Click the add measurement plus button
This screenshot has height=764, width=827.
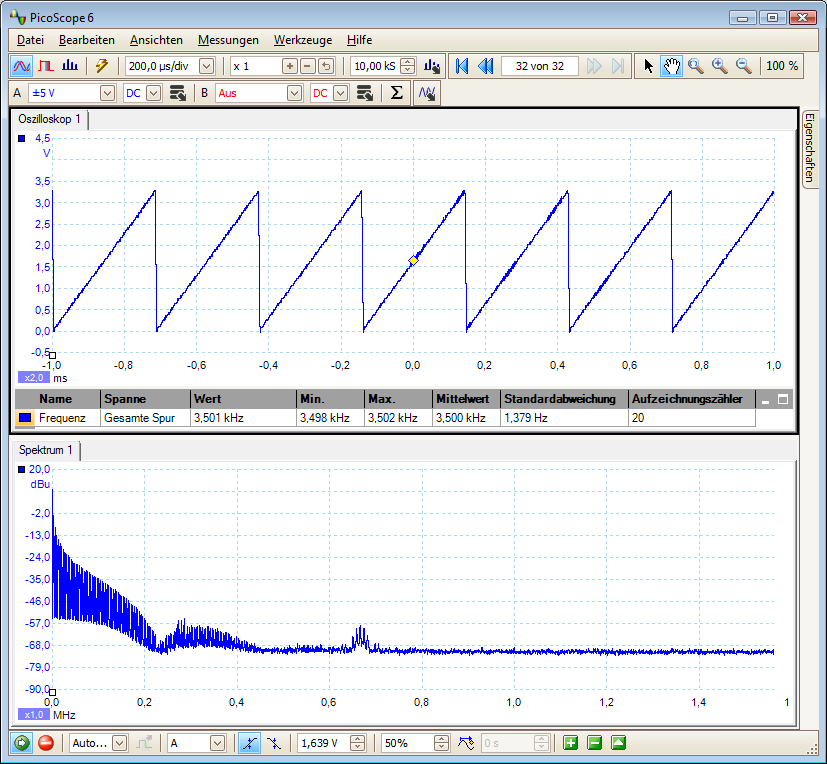pyautogui.click(x=570, y=743)
